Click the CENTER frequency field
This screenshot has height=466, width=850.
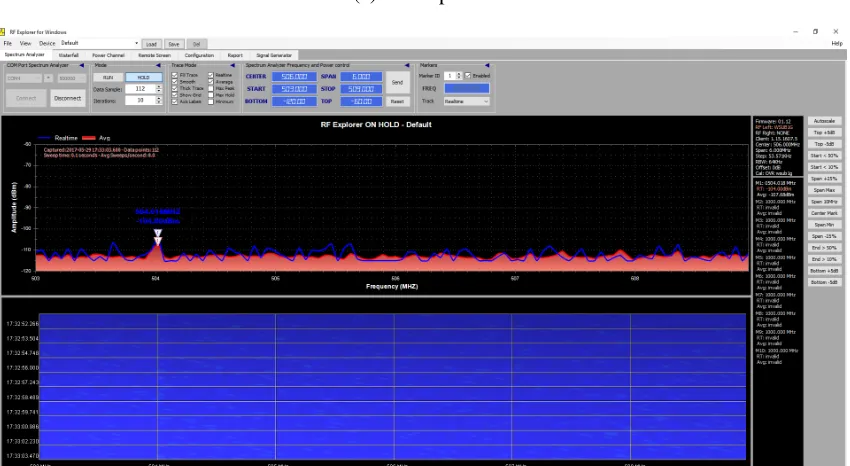tap(294, 76)
